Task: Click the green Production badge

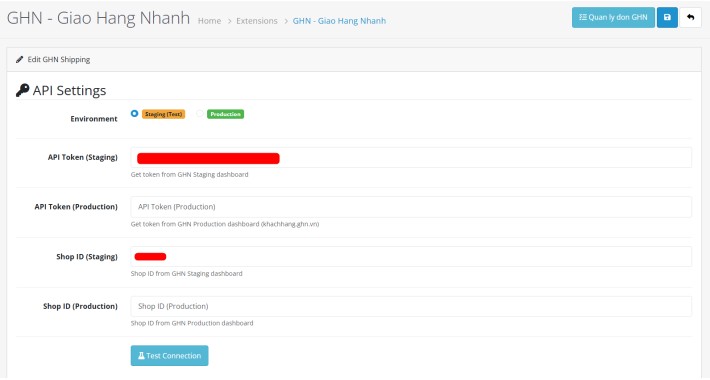Action: 225,114
